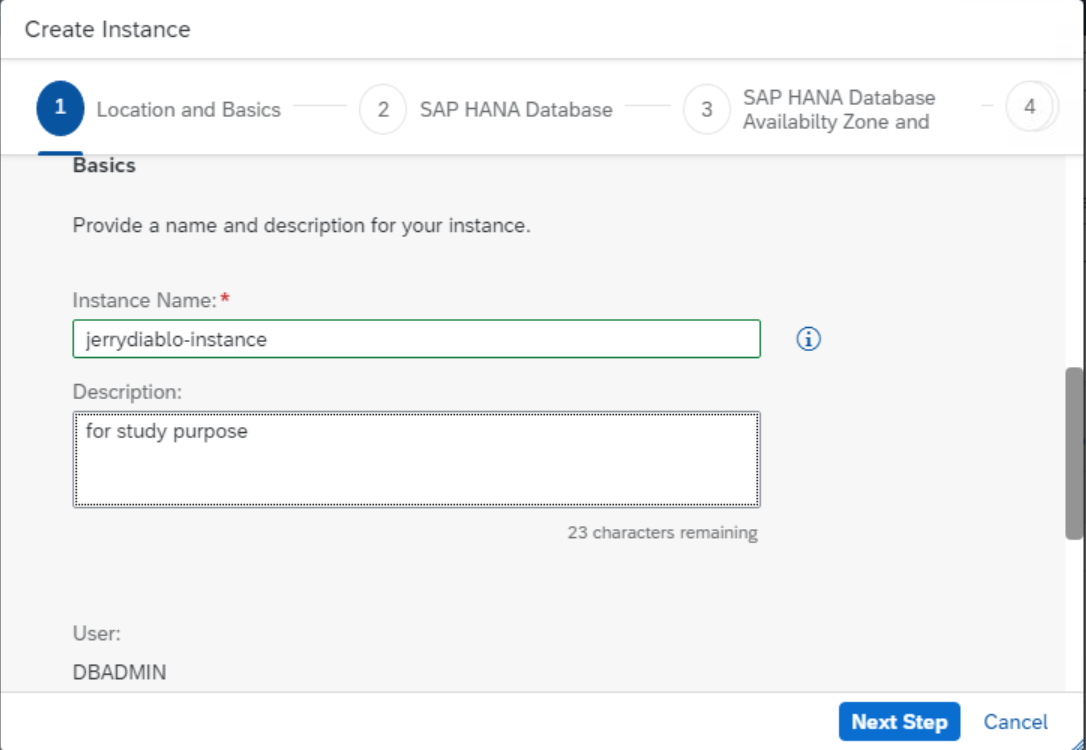Click the dialog resize grip at bottom-right corner
The image size is (1086, 750).
click(1078, 742)
